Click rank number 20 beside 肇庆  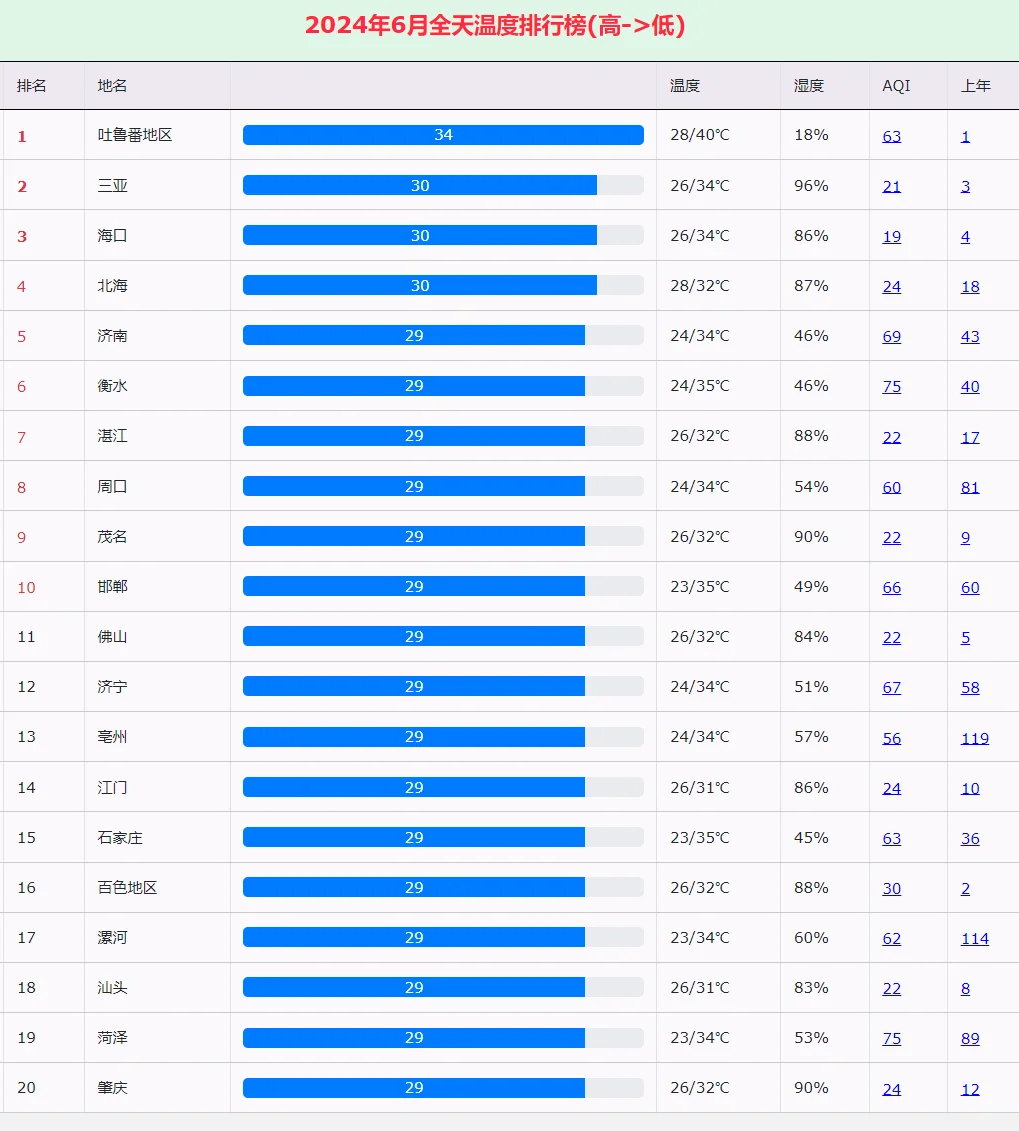pos(27,1088)
